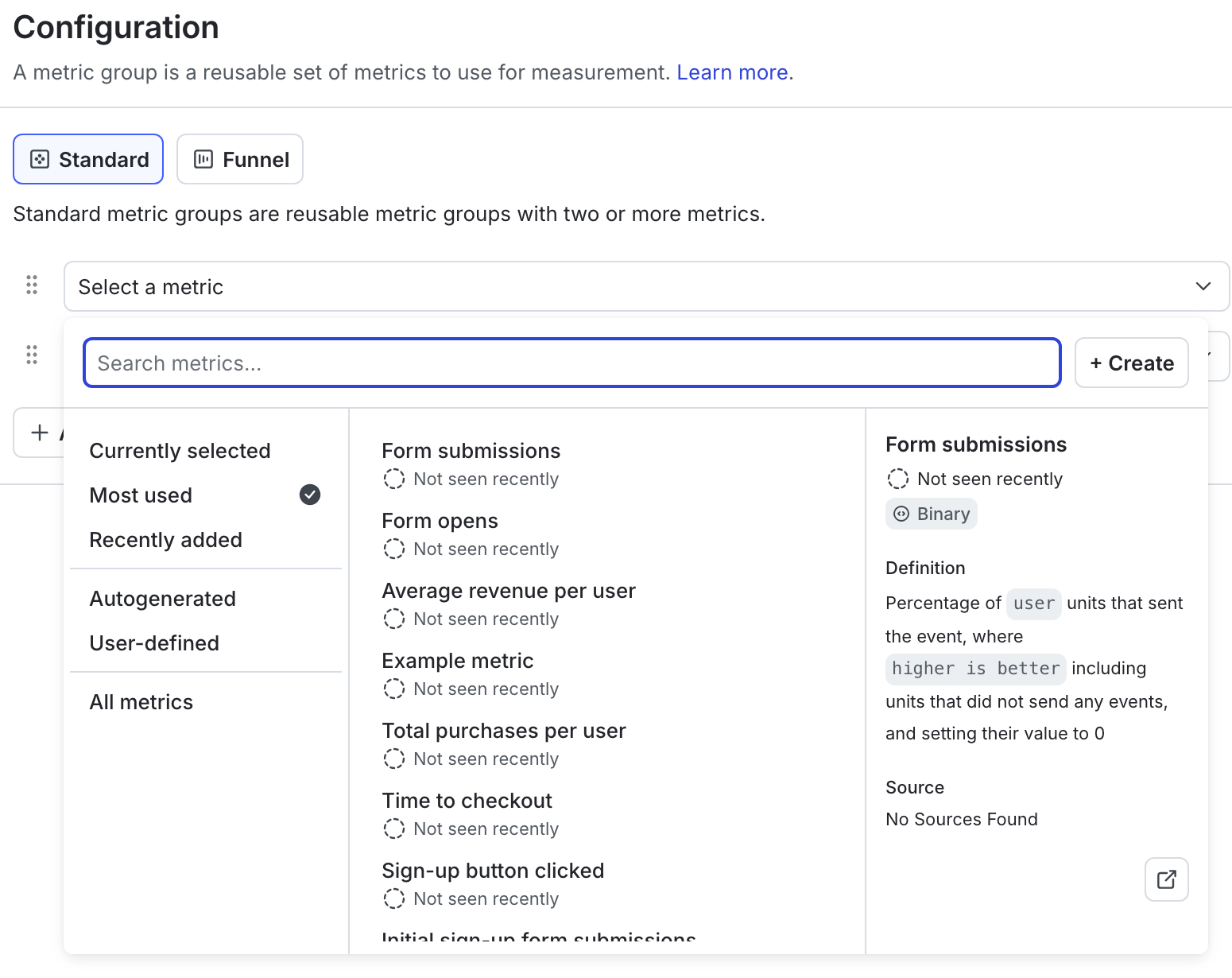Click the Not seen recently icon for Time to checkout
This screenshot has height=978, width=1232.
pyautogui.click(x=394, y=829)
